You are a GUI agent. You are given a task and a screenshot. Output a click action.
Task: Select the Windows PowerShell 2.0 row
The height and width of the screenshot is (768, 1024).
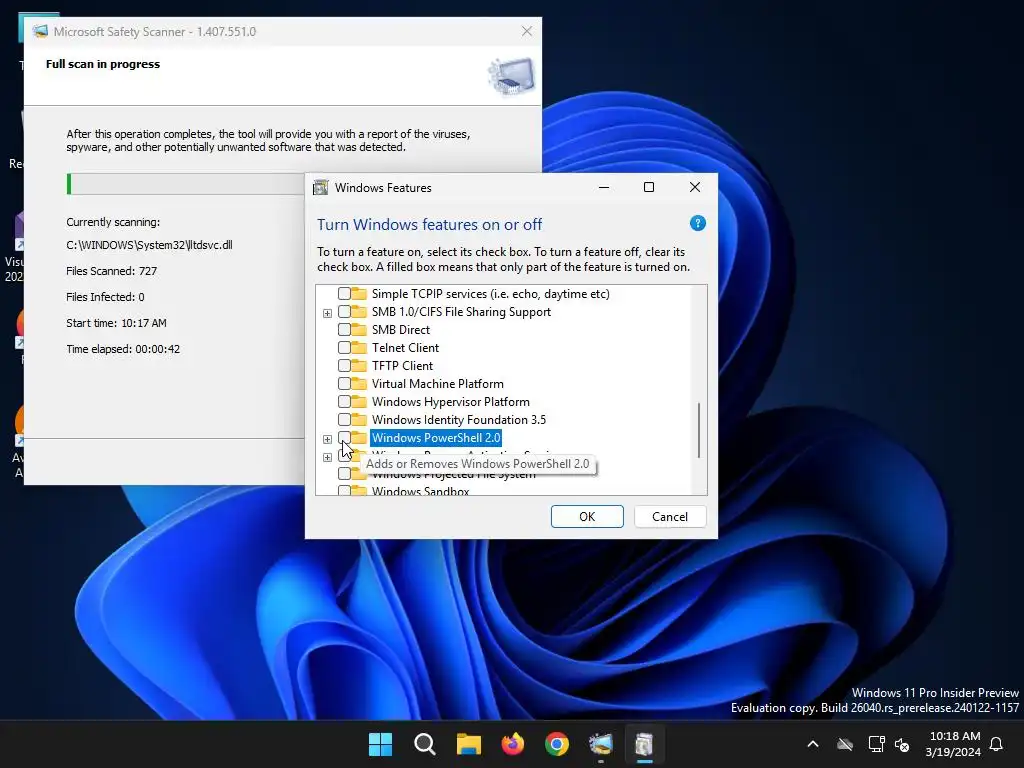(436, 438)
